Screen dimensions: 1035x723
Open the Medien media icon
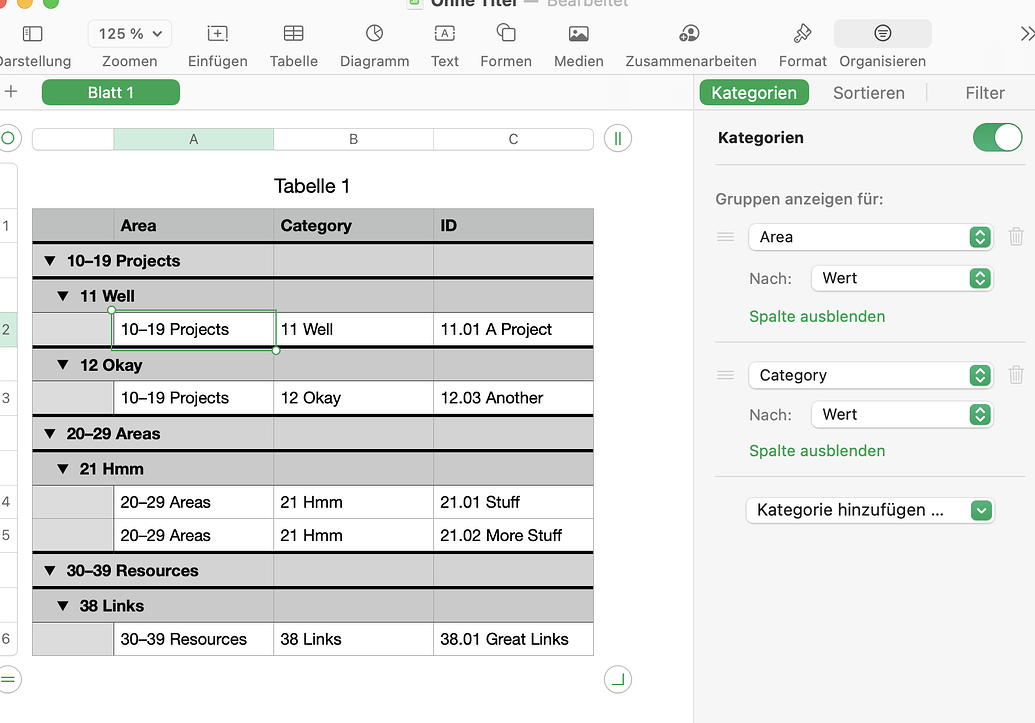coord(578,34)
